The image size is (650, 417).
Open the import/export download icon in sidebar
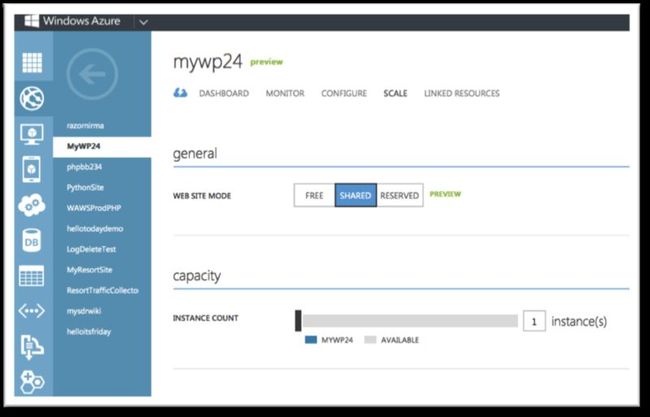point(32,347)
